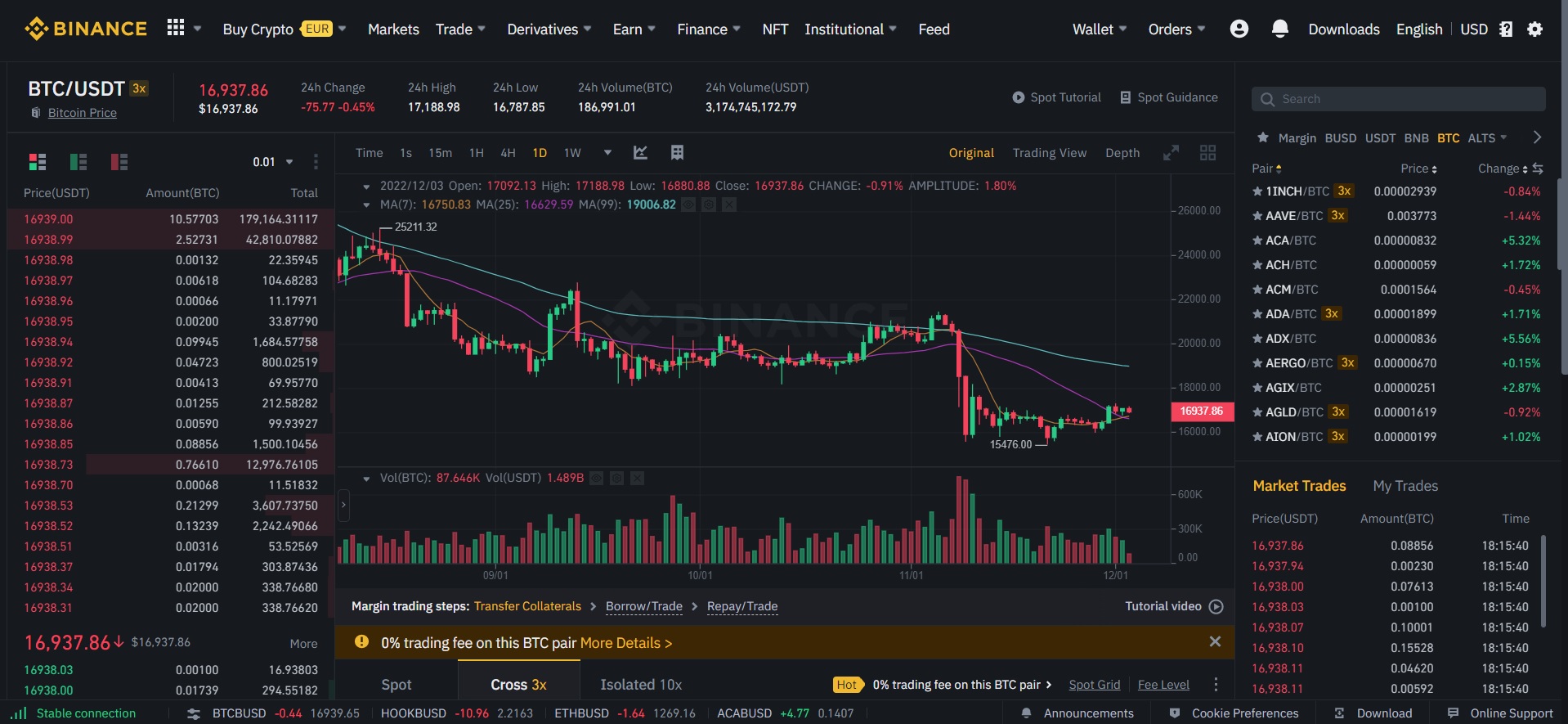Open the settings gear icon
Viewport: 1568px width, 724px height.
[1535, 29]
